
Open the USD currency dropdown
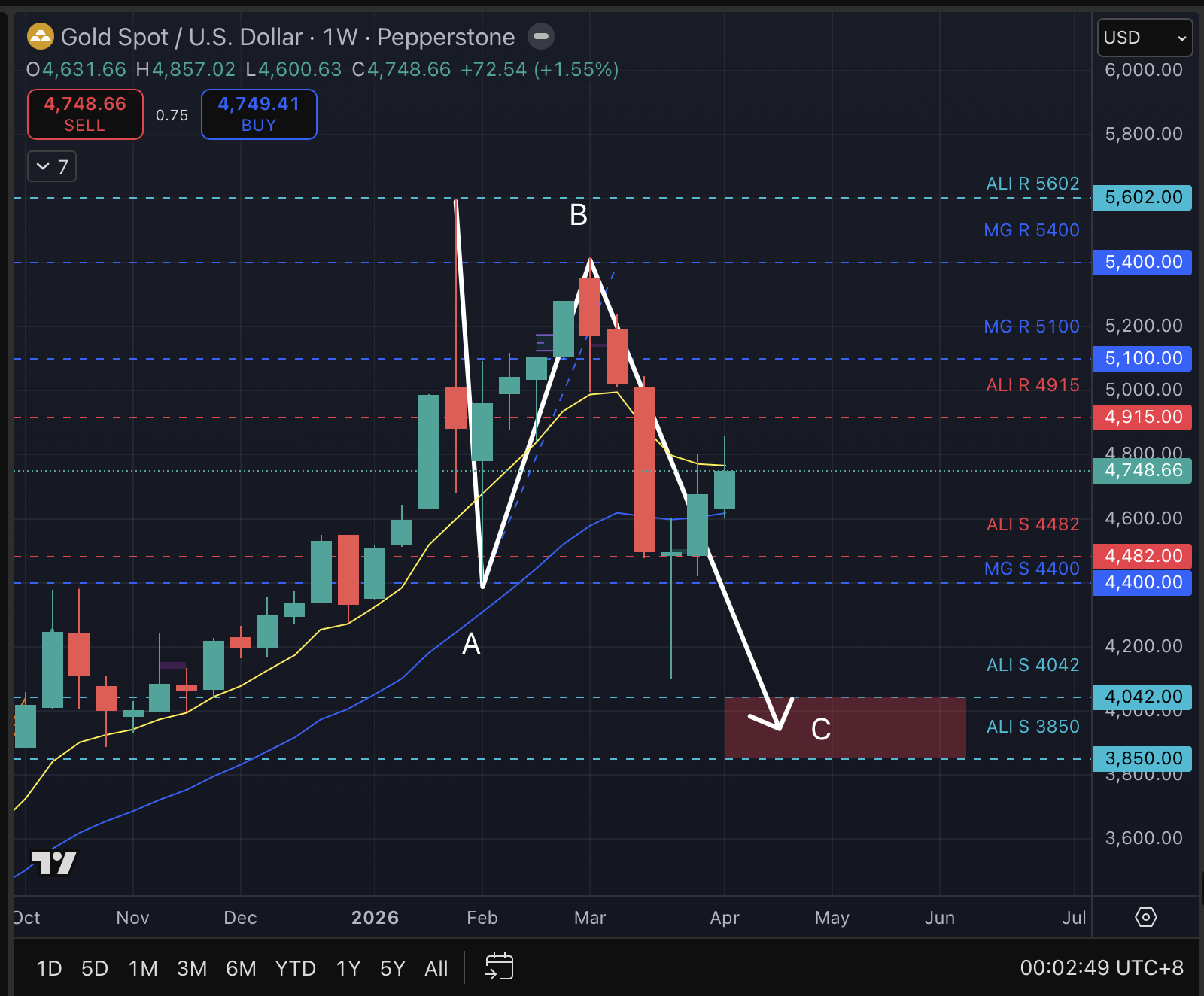(1144, 38)
